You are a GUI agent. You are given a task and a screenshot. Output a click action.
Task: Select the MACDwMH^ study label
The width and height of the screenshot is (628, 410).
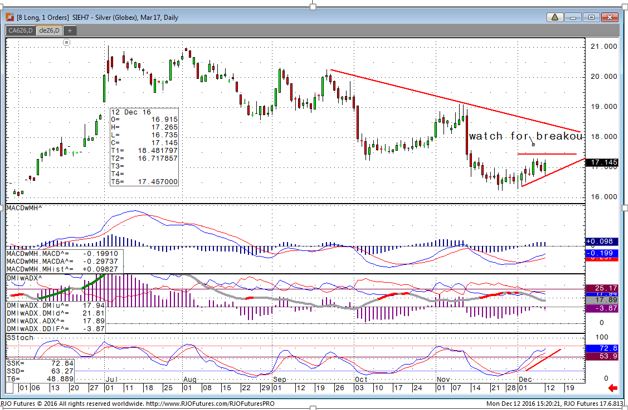(24, 207)
